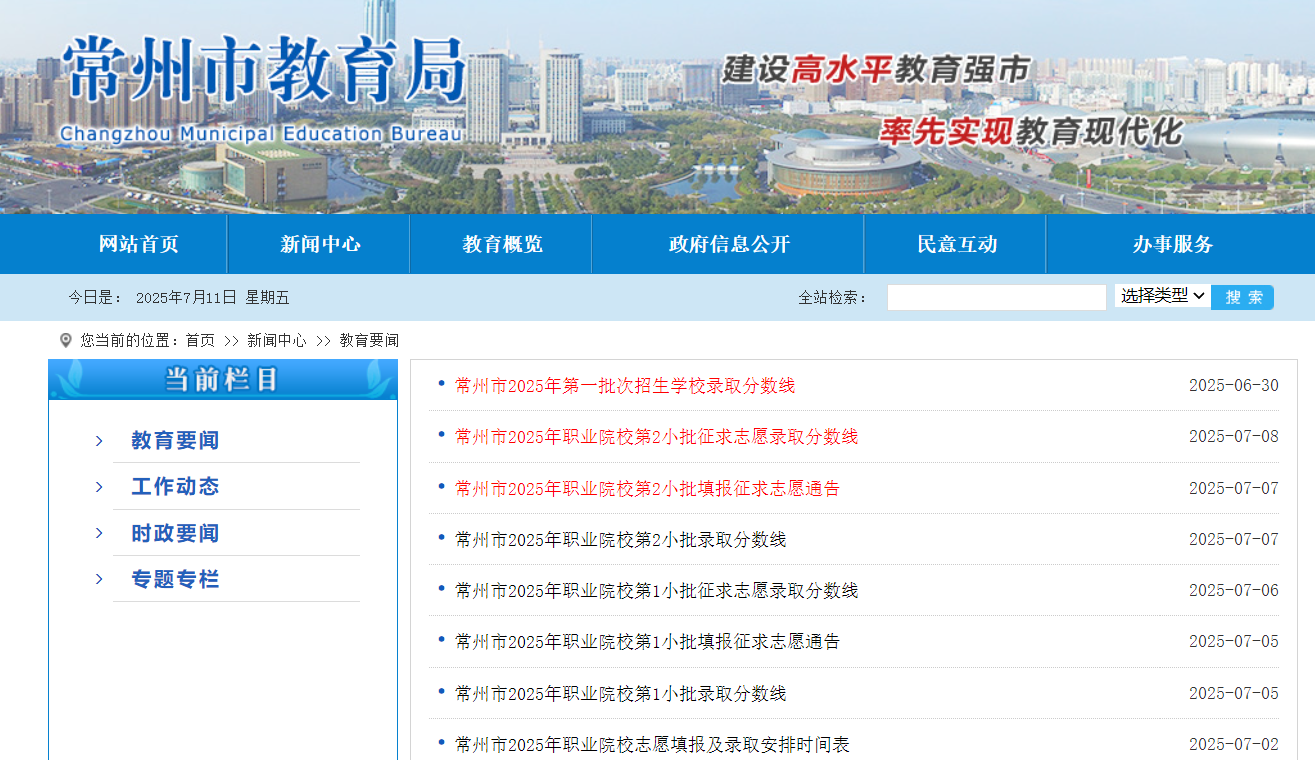The height and width of the screenshot is (760, 1315).
Task: Open 民意互动 navigation item
Action: click(x=957, y=244)
